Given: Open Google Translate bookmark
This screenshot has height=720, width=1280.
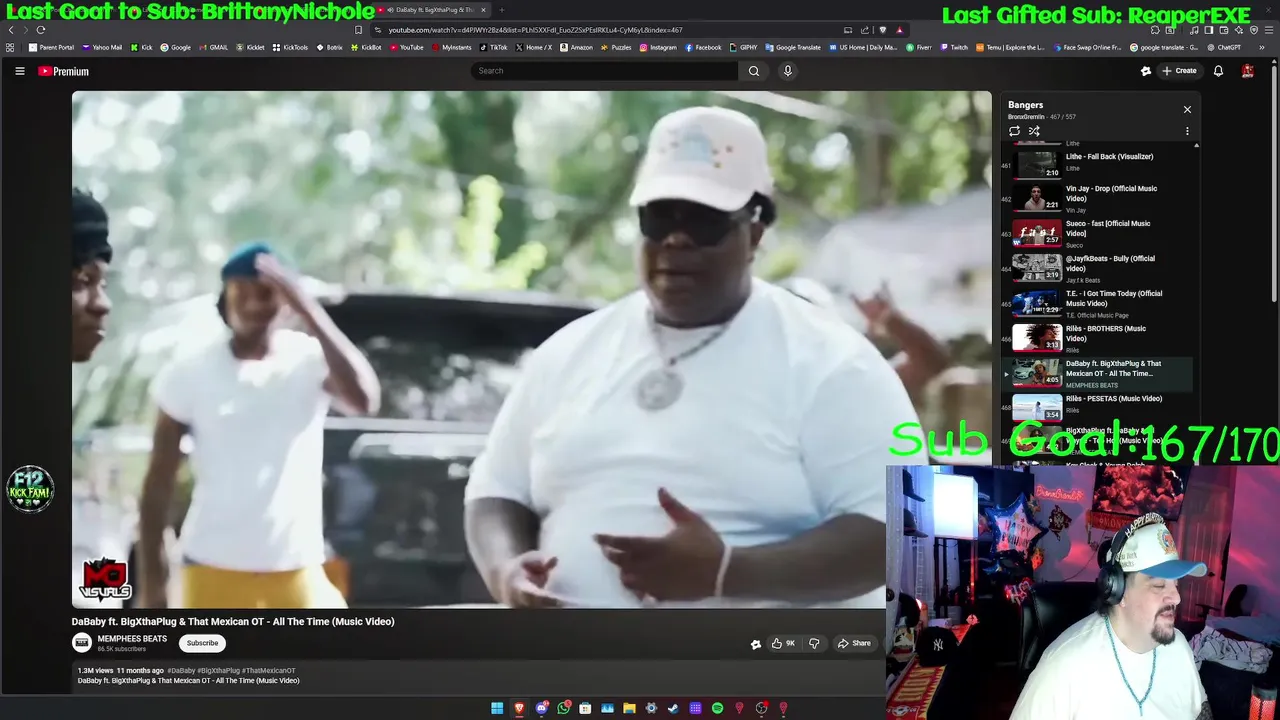Looking at the screenshot, I should (x=793, y=47).
